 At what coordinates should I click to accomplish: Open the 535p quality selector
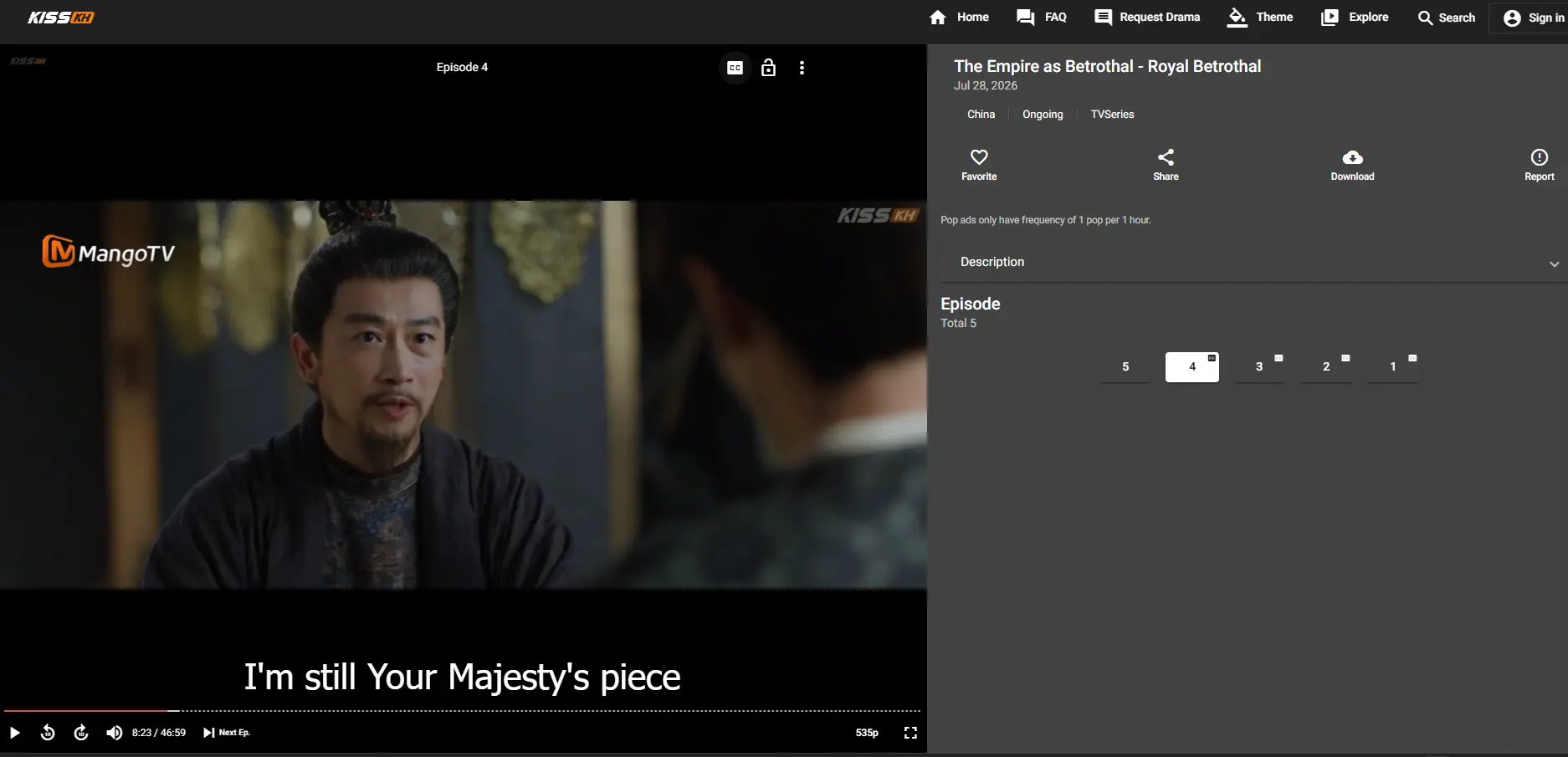coord(867,733)
